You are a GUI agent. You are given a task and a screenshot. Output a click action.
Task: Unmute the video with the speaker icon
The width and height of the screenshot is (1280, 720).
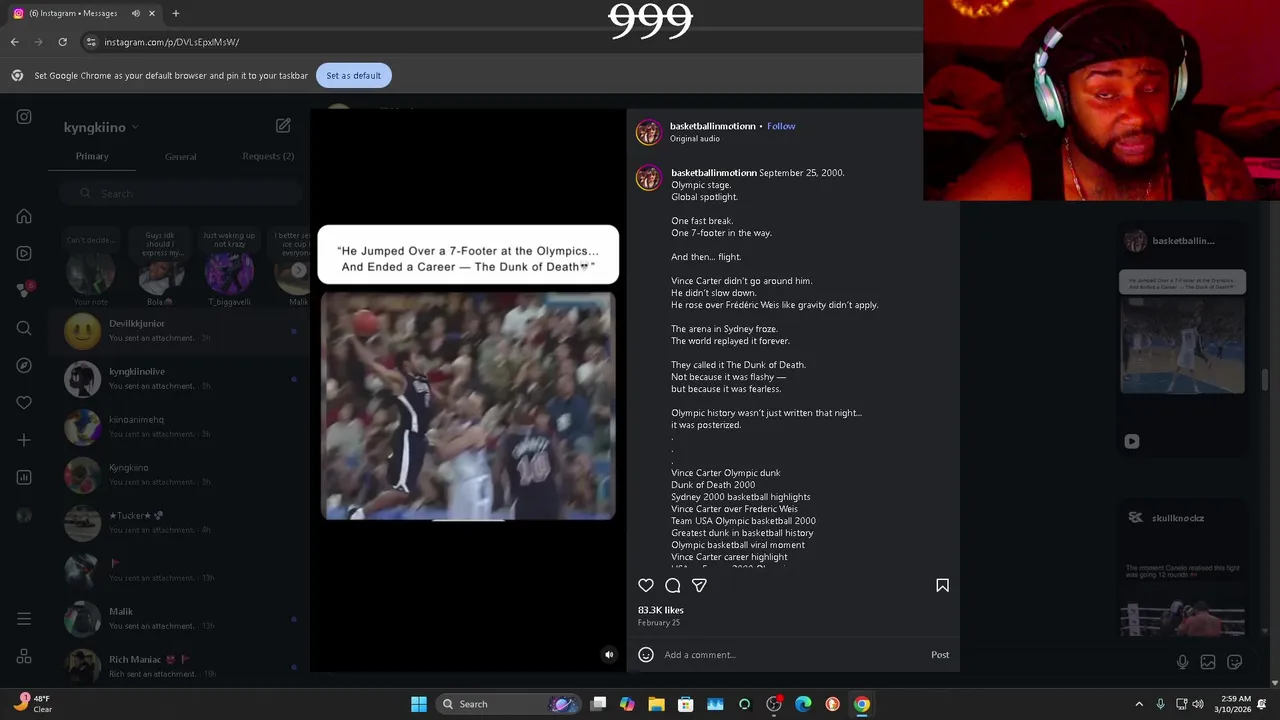(609, 655)
